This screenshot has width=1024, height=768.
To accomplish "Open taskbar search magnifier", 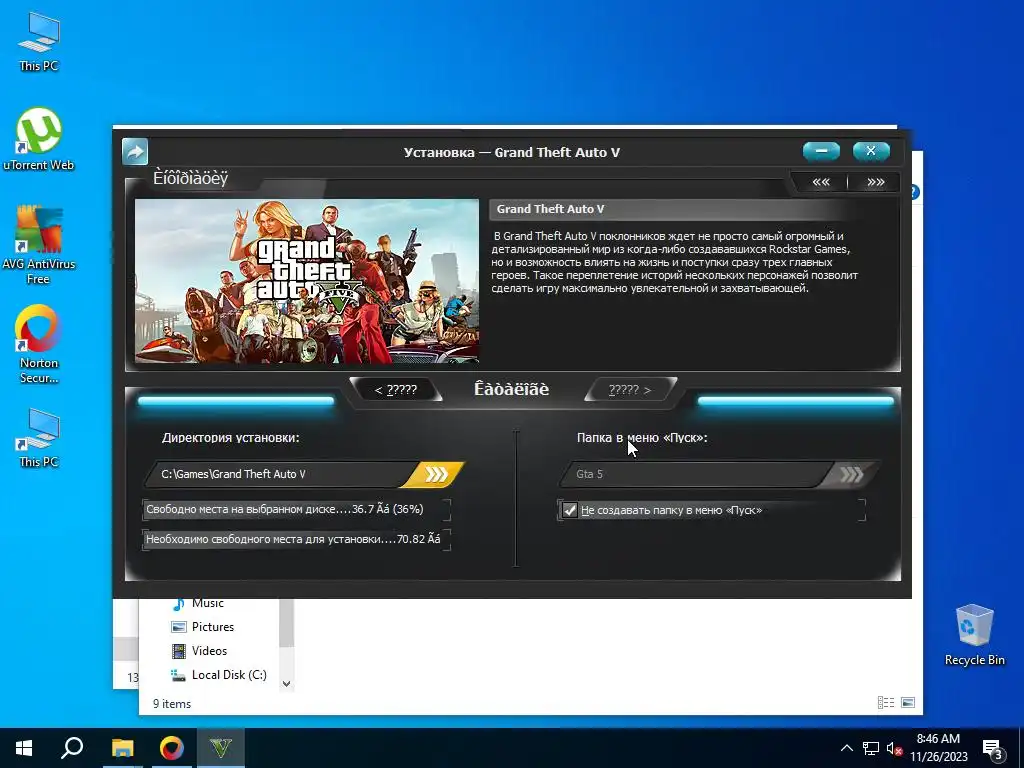I will [72, 748].
